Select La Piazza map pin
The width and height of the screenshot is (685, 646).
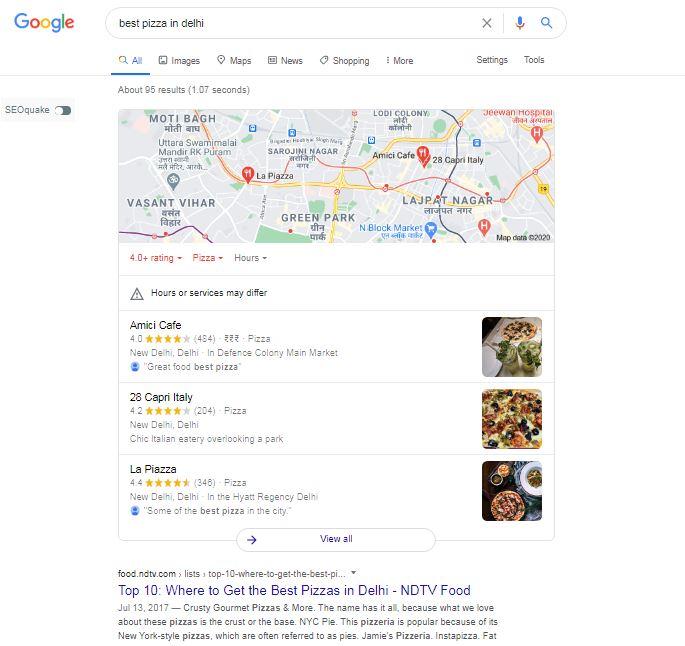tap(248, 174)
